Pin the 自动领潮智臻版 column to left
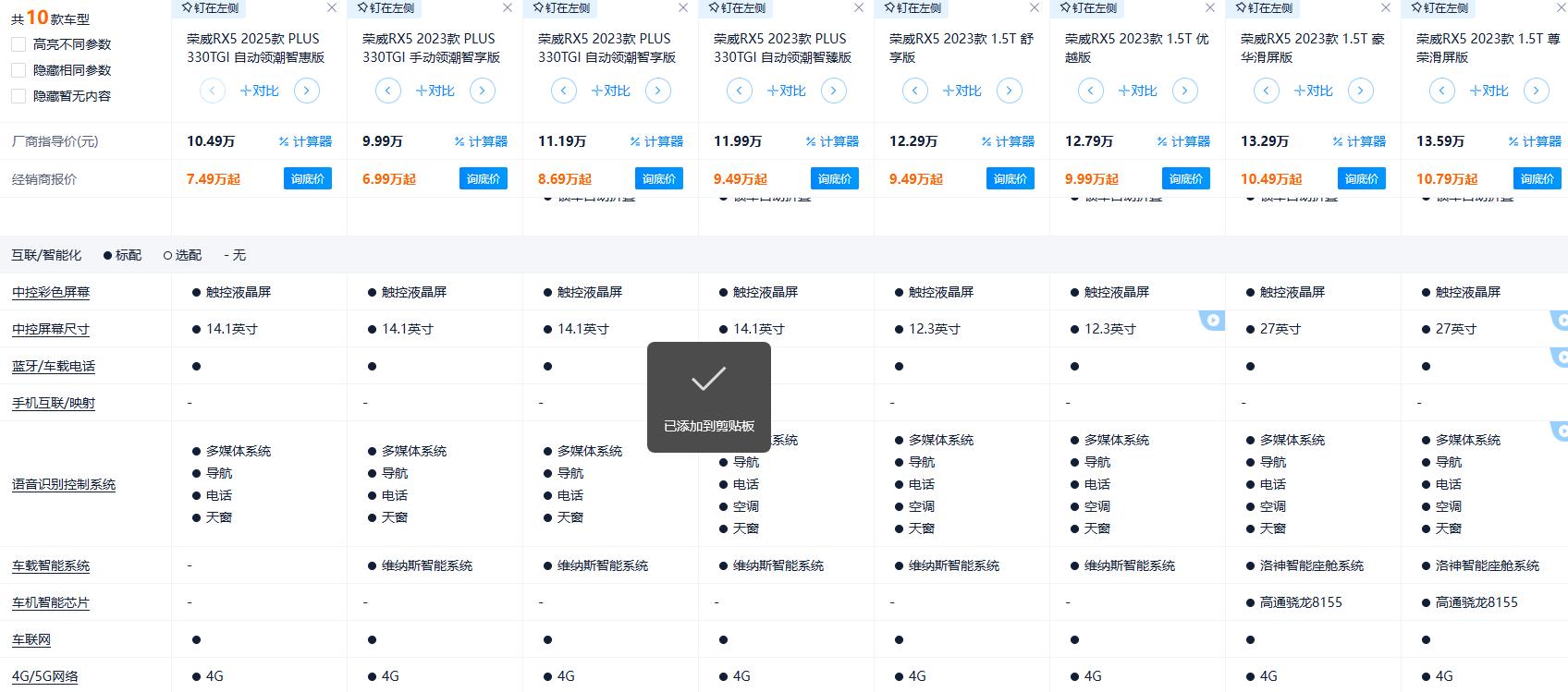This screenshot has width=1568, height=692. pos(738,7)
